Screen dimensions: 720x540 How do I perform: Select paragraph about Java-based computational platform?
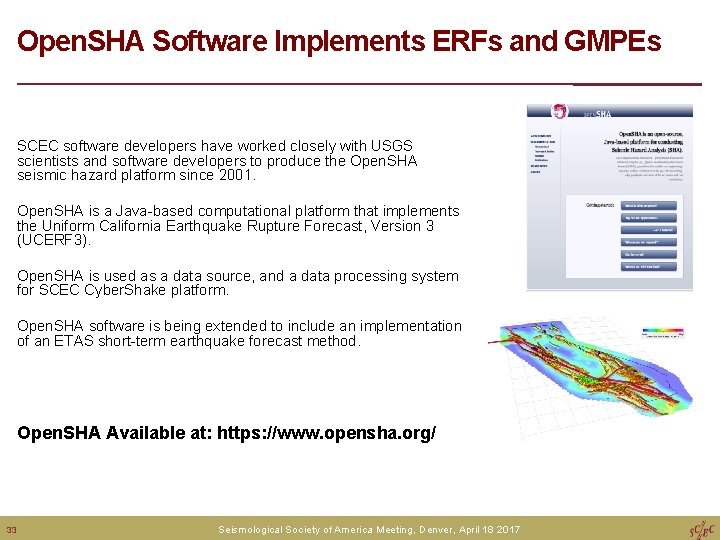point(238,225)
